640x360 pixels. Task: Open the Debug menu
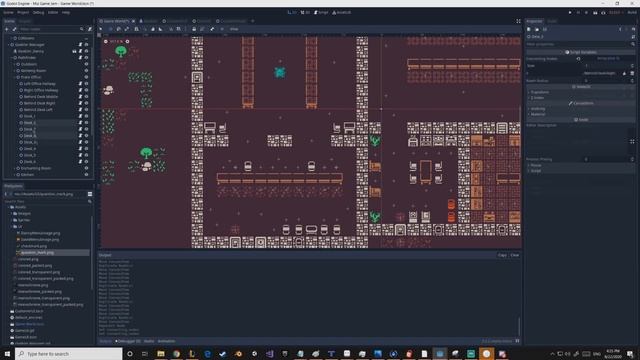click(x=38, y=13)
